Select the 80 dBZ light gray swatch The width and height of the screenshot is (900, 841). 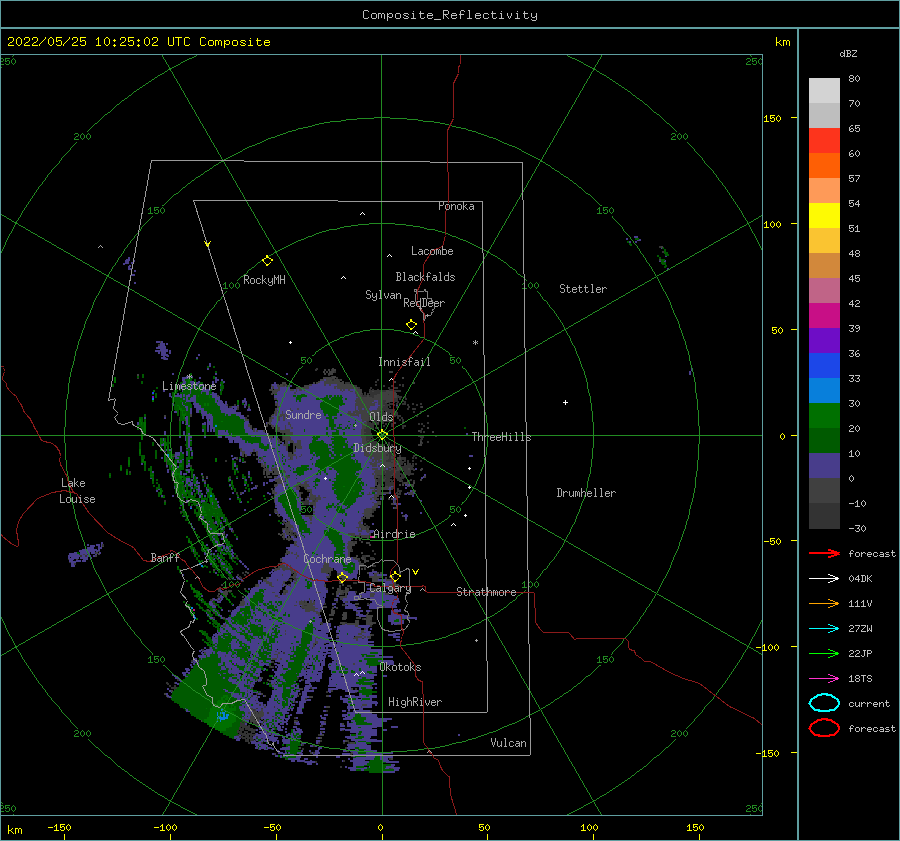pyautogui.click(x=824, y=91)
